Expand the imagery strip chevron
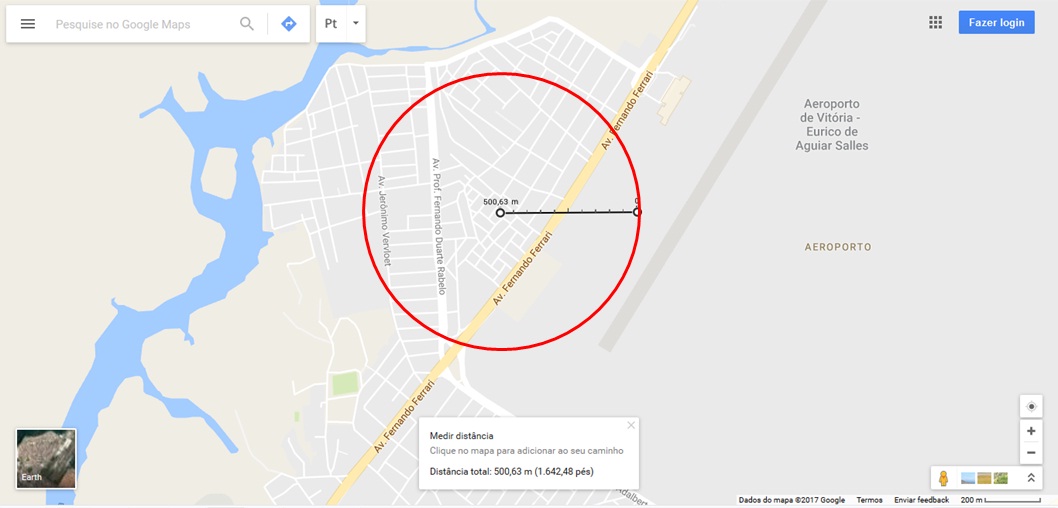1058x508 pixels. click(x=1031, y=478)
